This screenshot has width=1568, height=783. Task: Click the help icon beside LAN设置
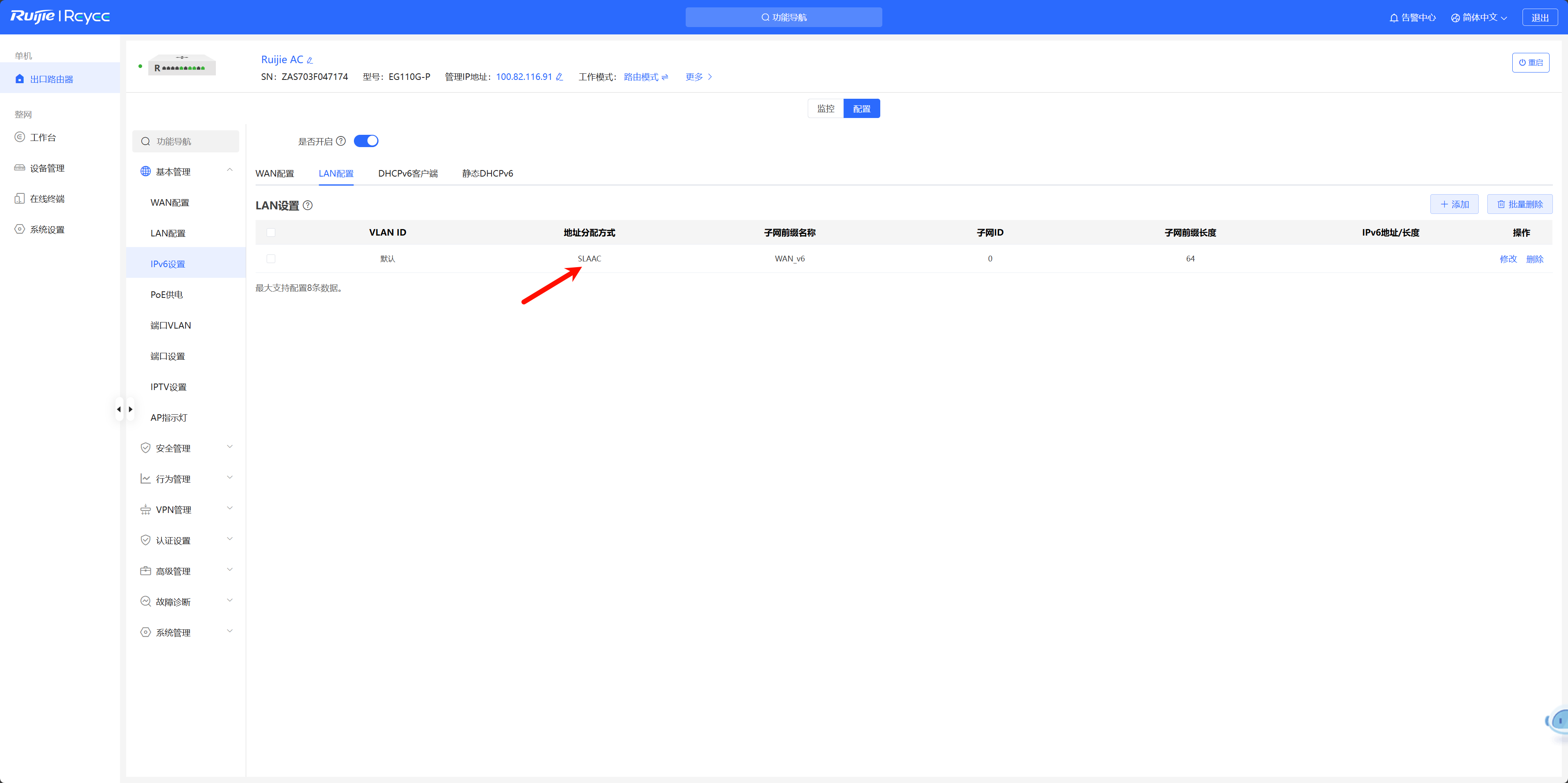(x=308, y=205)
